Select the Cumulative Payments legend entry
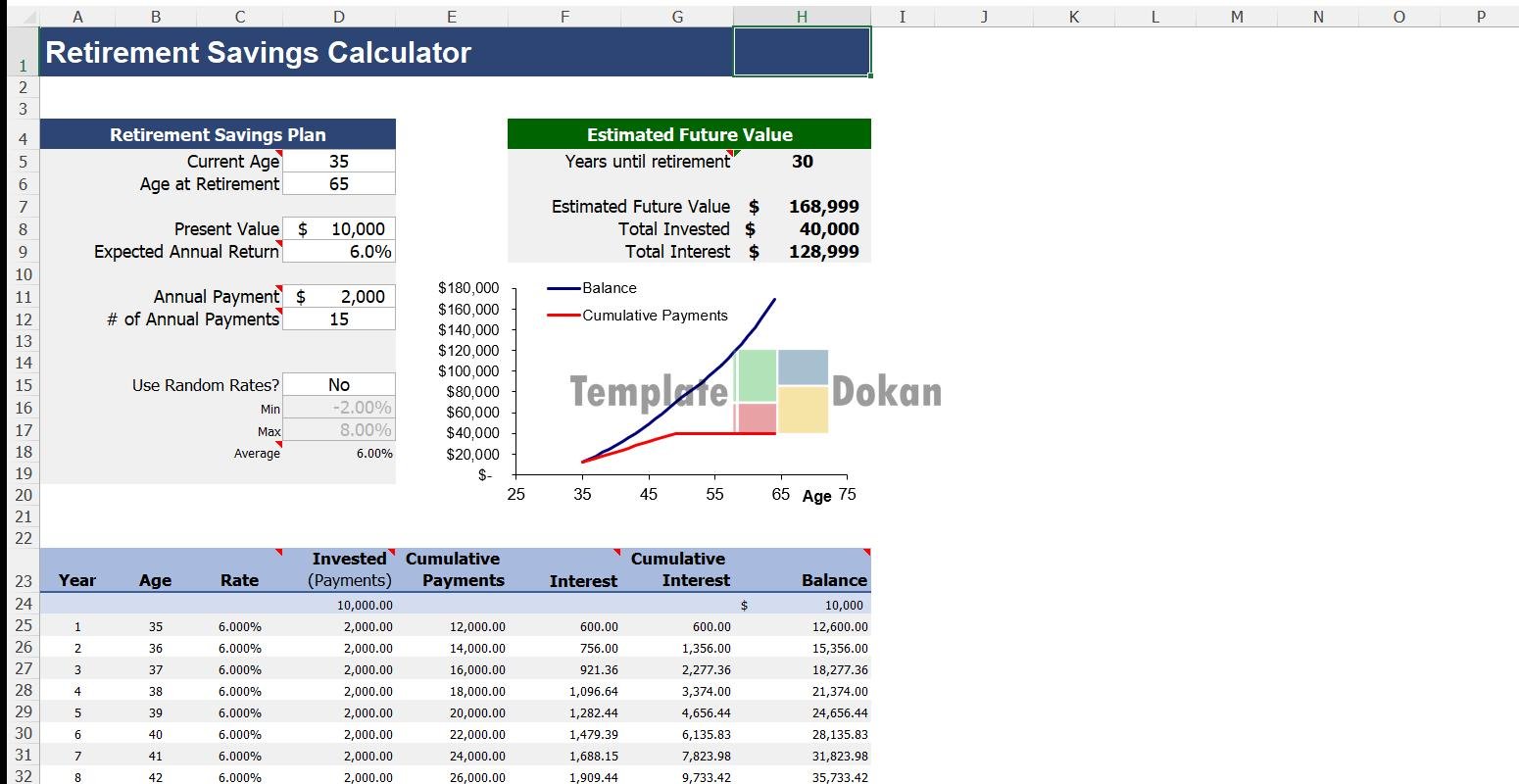Screen dimensions: 1519x784 coord(654,316)
